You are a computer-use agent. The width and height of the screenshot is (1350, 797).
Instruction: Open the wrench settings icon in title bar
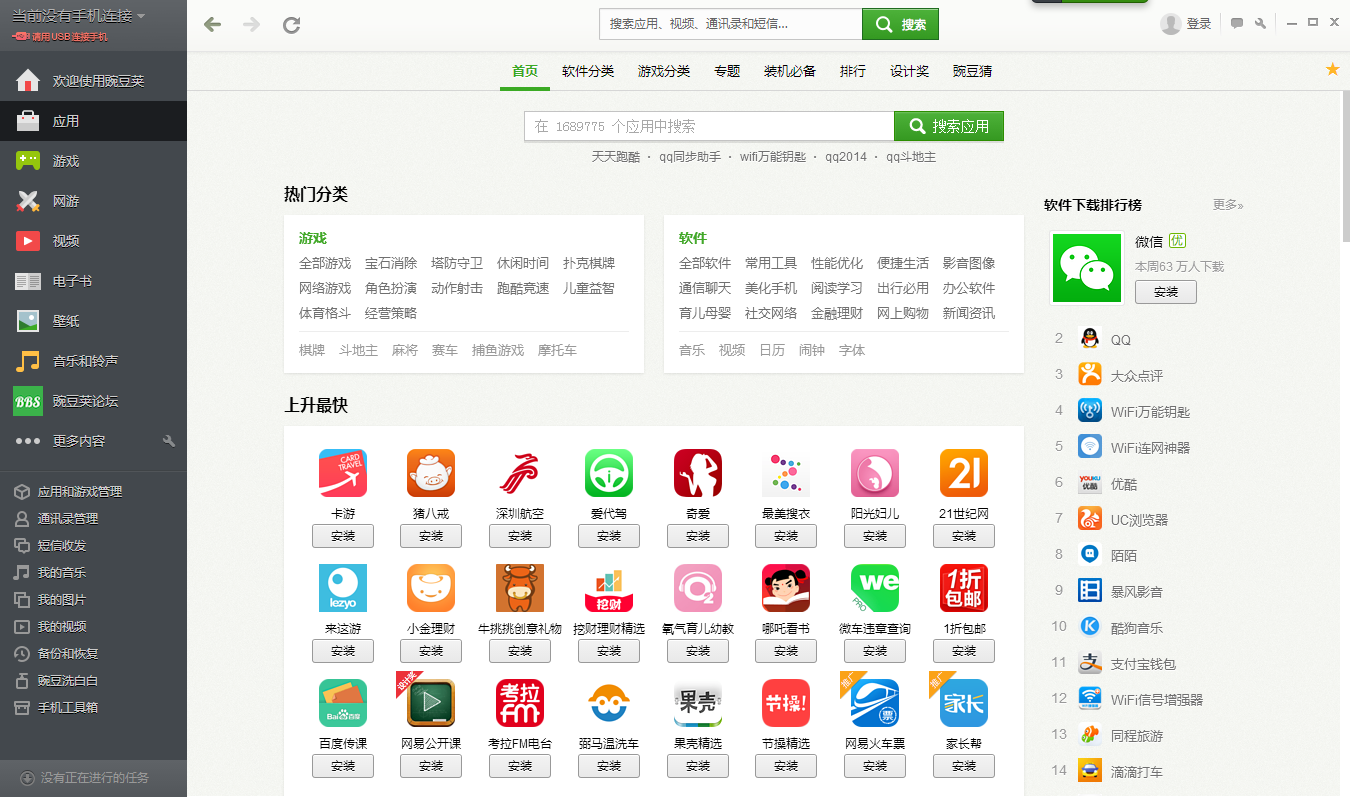[x=1261, y=24]
